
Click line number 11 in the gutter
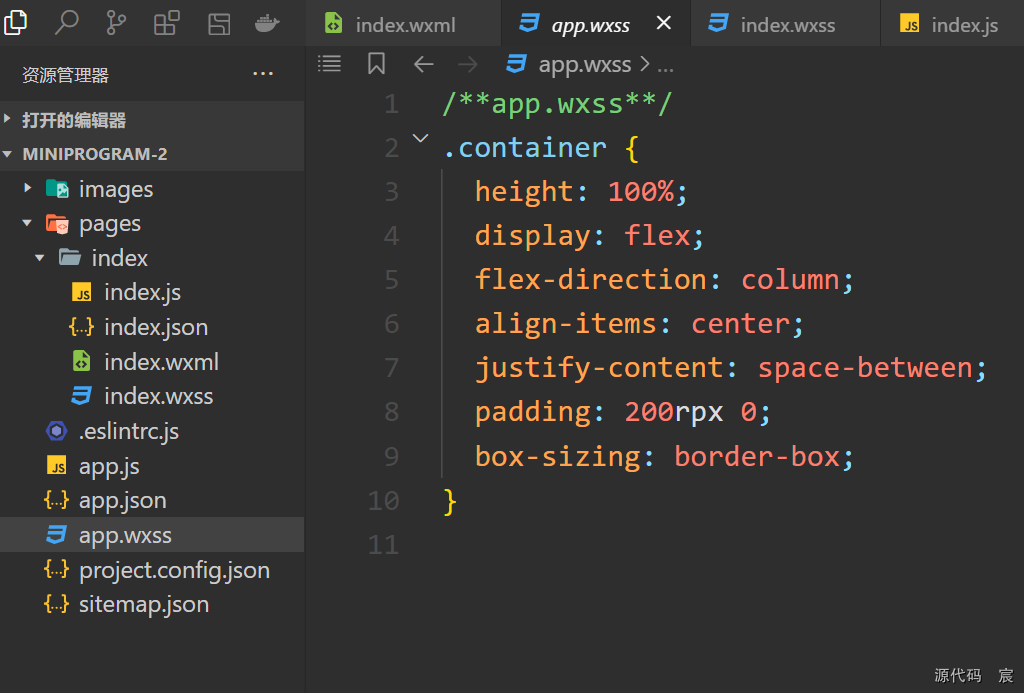point(383,545)
